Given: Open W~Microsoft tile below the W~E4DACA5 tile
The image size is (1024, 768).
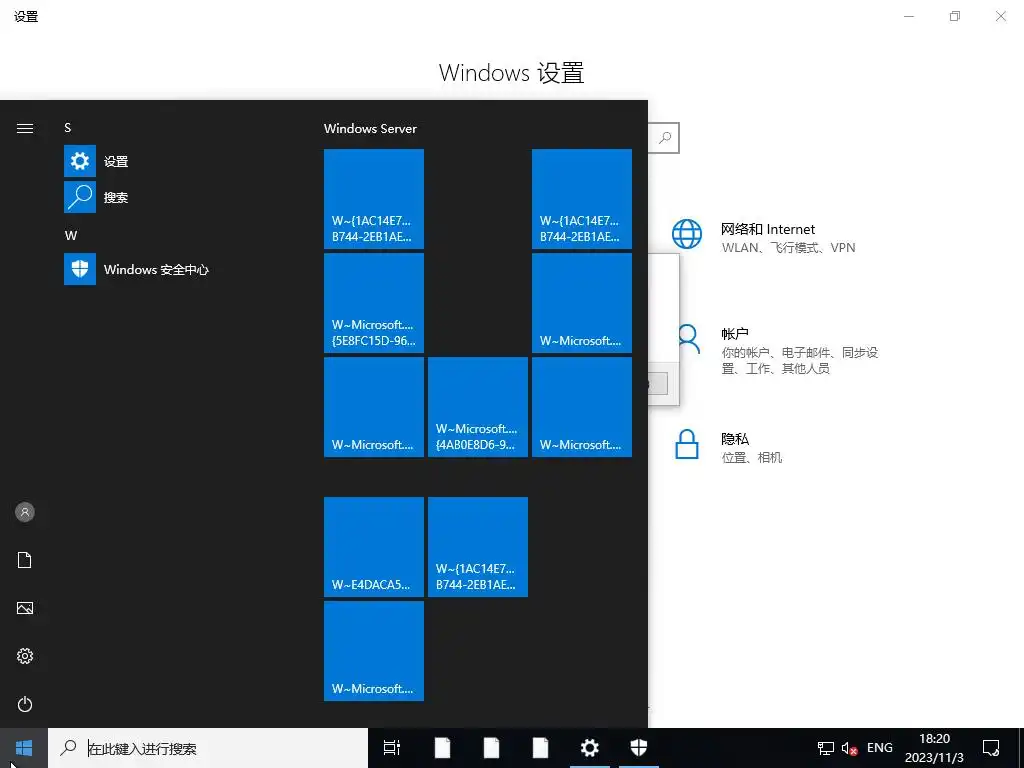Looking at the screenshot, I should pyautogui.click(x=374, y=650).
